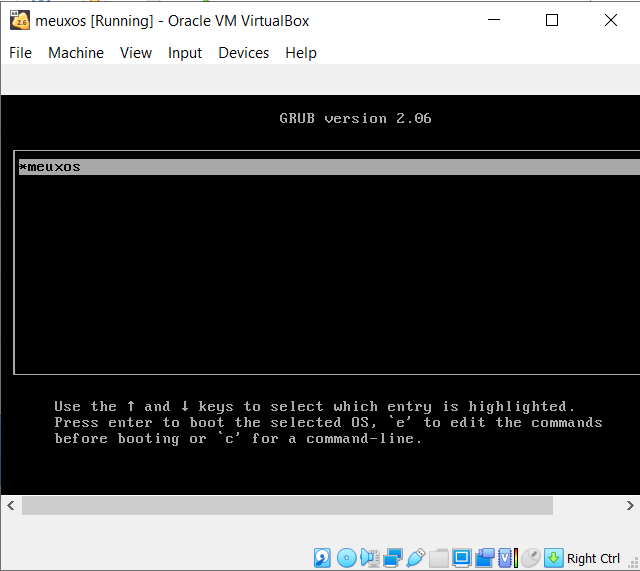Open the USB devices status icon
640x571 pixels.
pyautogui.click(x=416, y=558)
